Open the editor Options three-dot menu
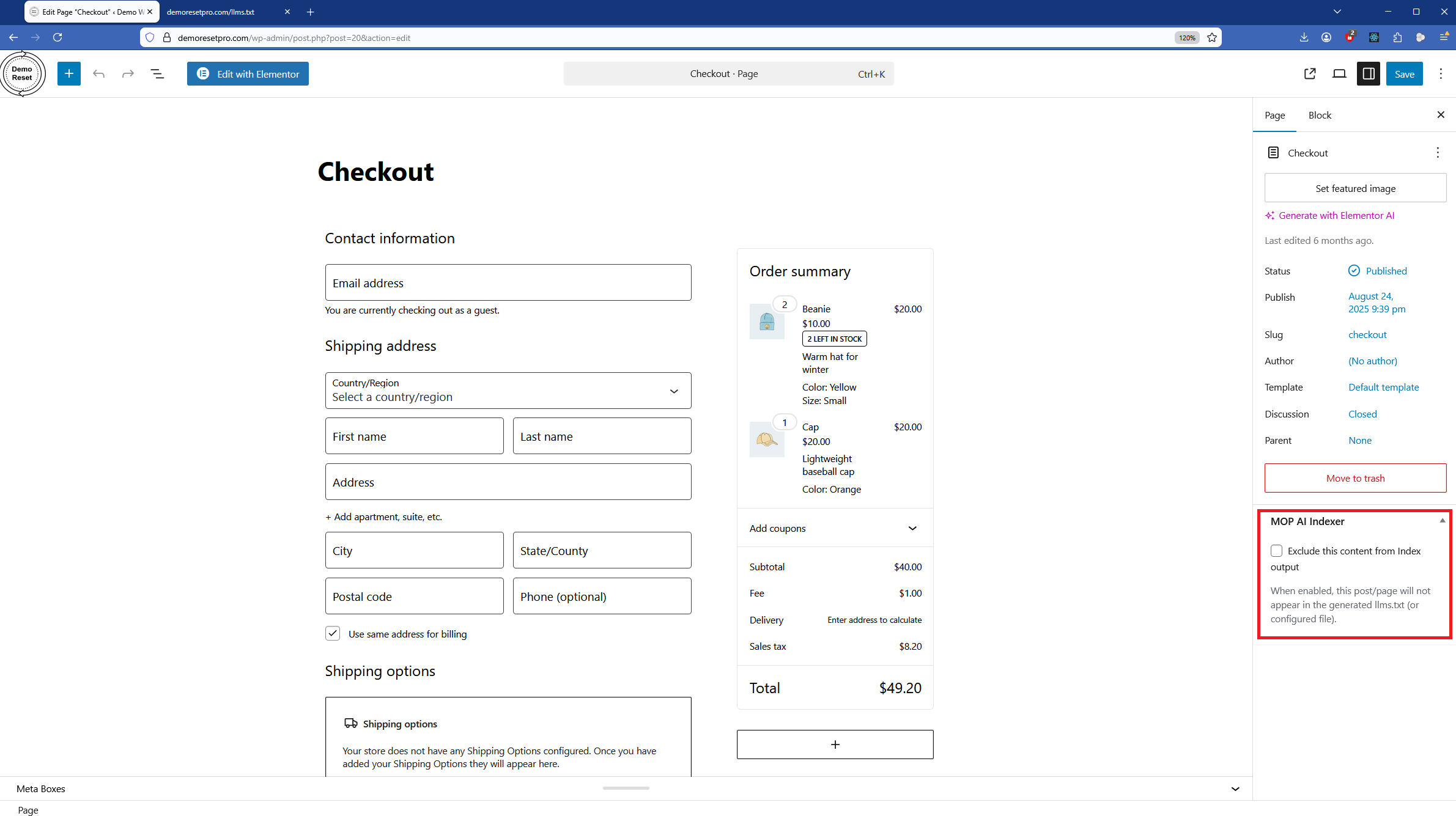 tap(1441, 74)
